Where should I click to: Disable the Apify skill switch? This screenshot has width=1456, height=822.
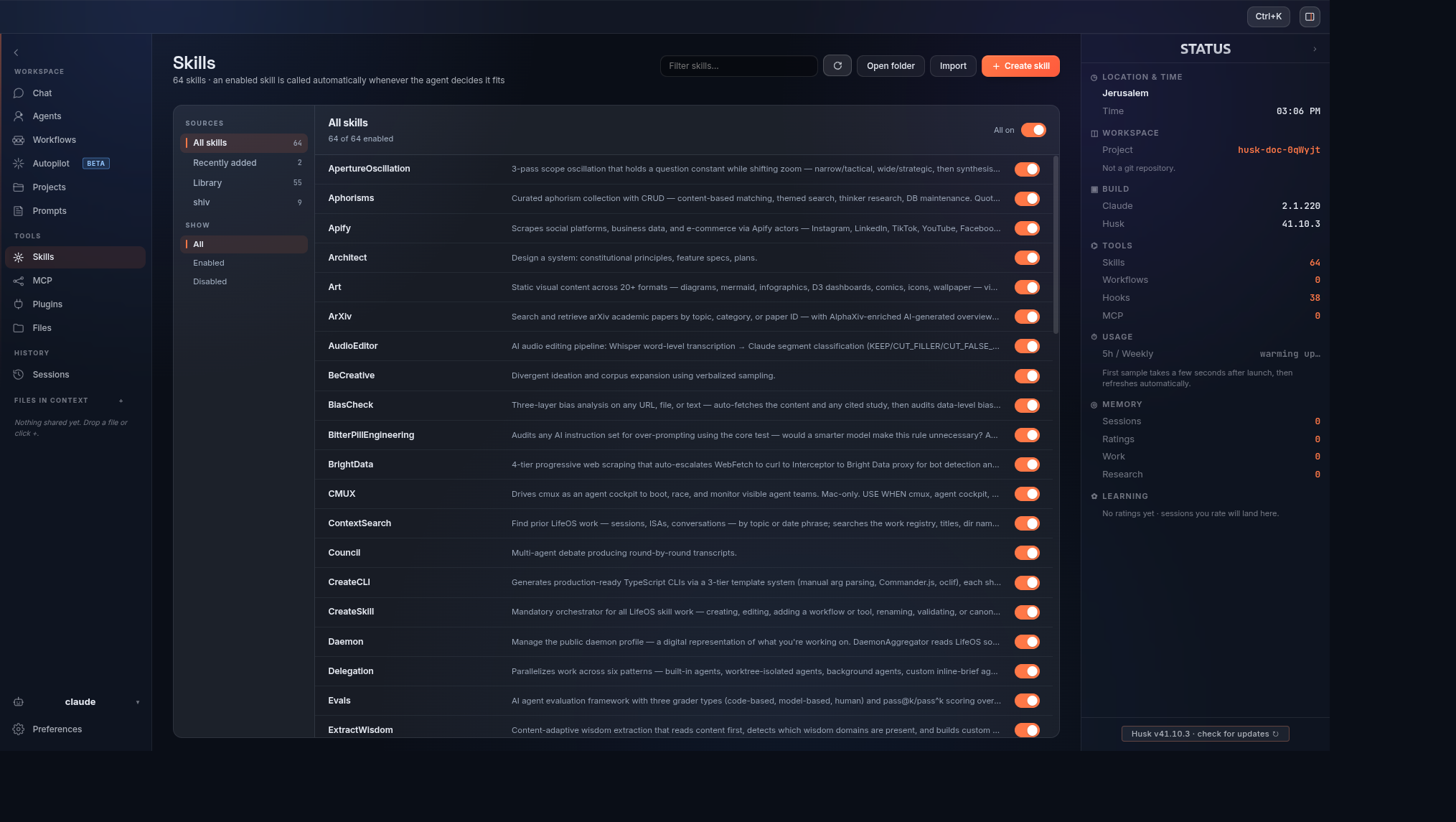pos(1027,228)
